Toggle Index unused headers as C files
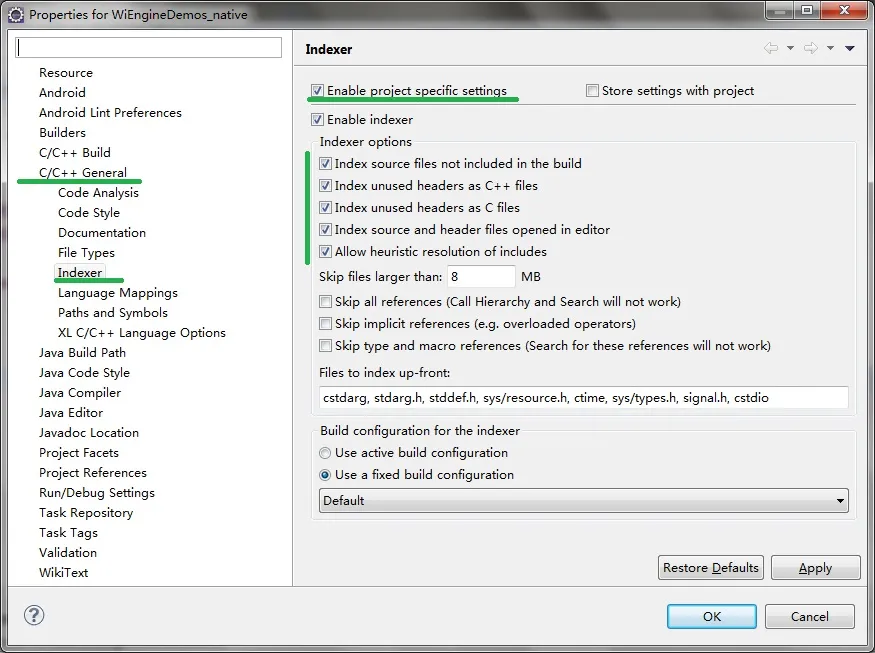The image size is (875, 653). coord(325,208)
